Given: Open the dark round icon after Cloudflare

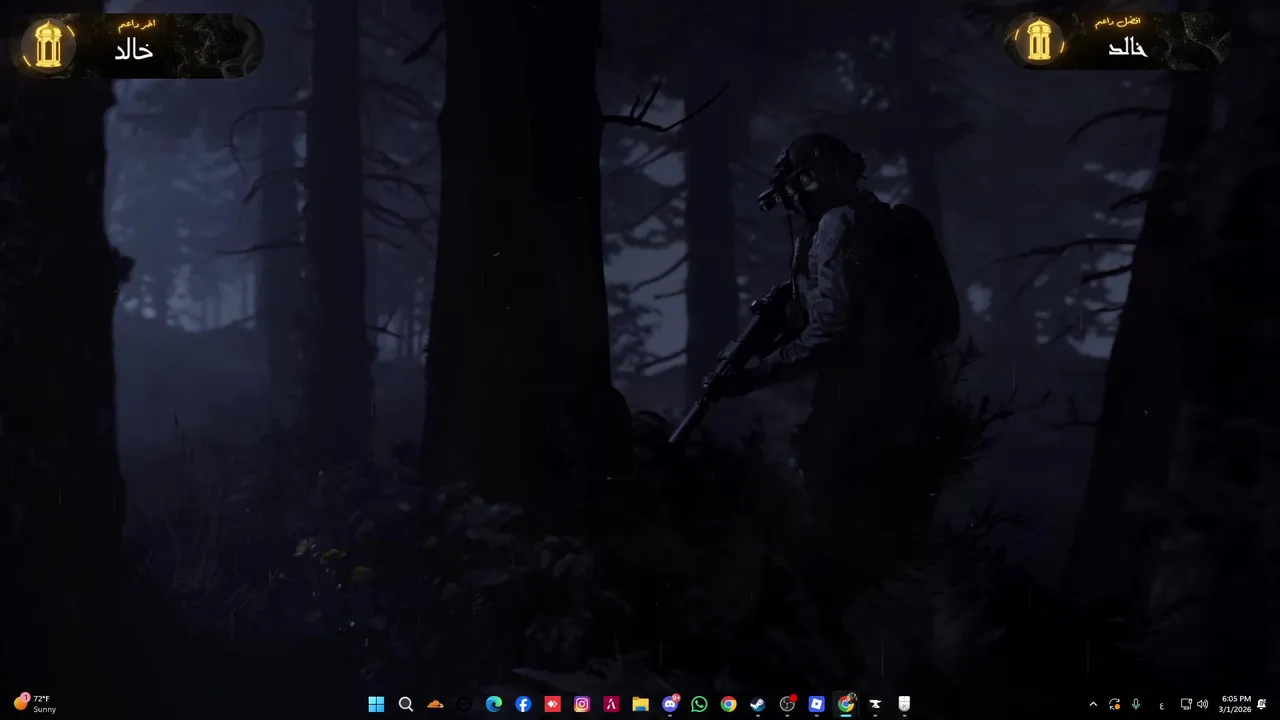Looking at the screenshot, I should 464,704.
